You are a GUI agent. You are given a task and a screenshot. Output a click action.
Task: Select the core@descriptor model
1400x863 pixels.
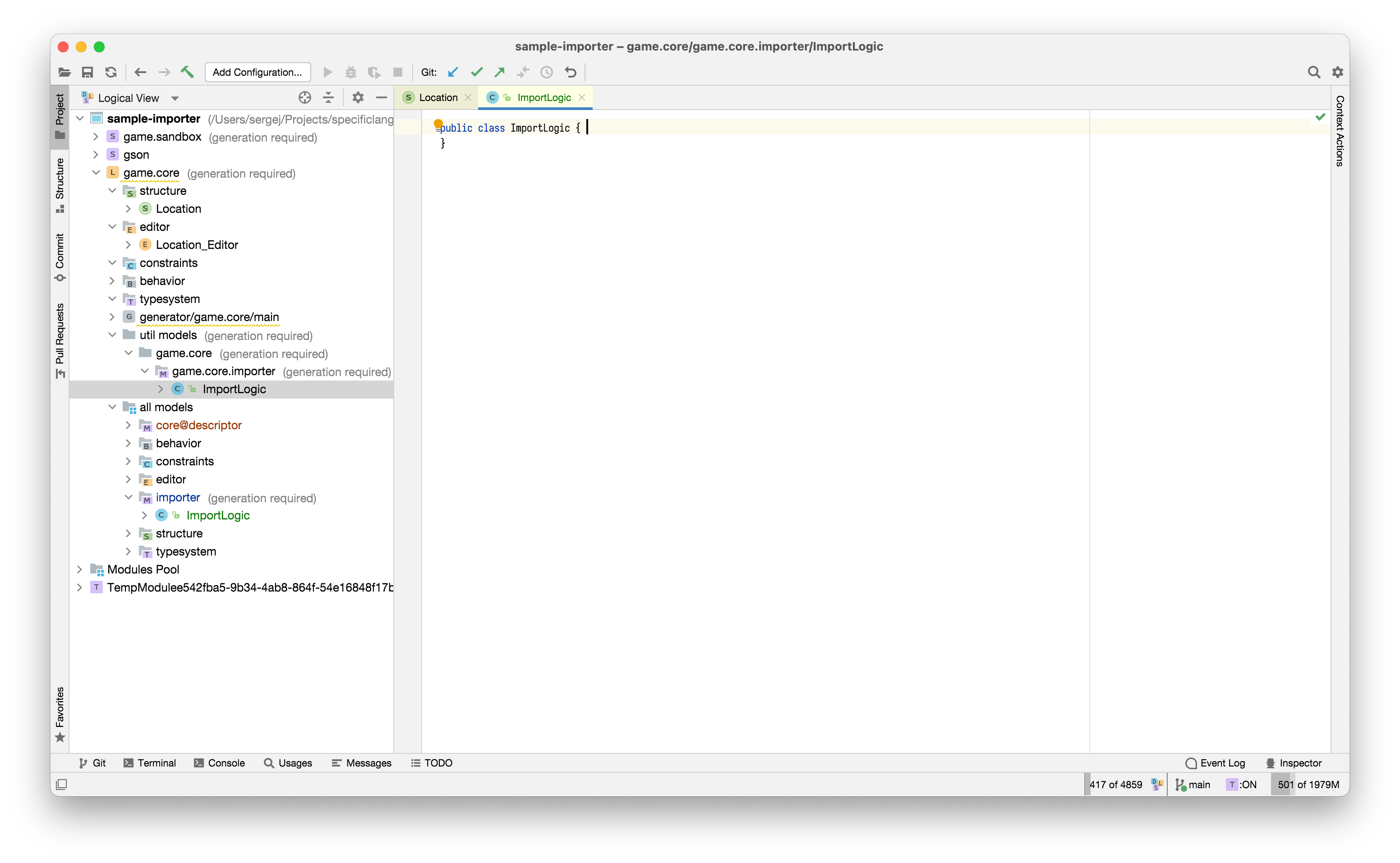pos(198,425)
